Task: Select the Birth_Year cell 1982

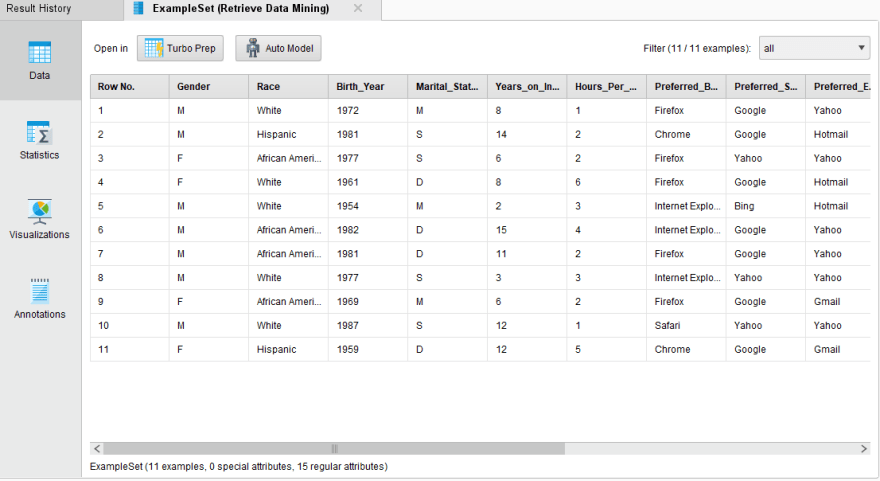Action: [x=368, y=230]
